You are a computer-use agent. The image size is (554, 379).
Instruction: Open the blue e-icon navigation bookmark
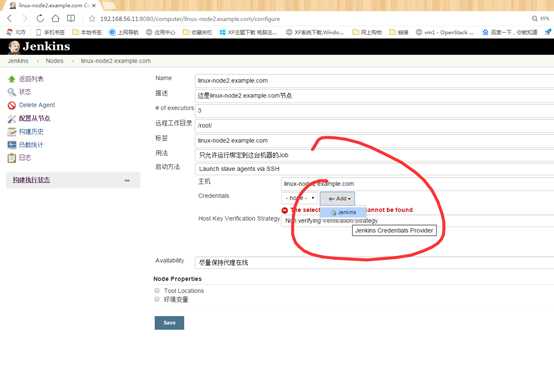tap(123, 32)
